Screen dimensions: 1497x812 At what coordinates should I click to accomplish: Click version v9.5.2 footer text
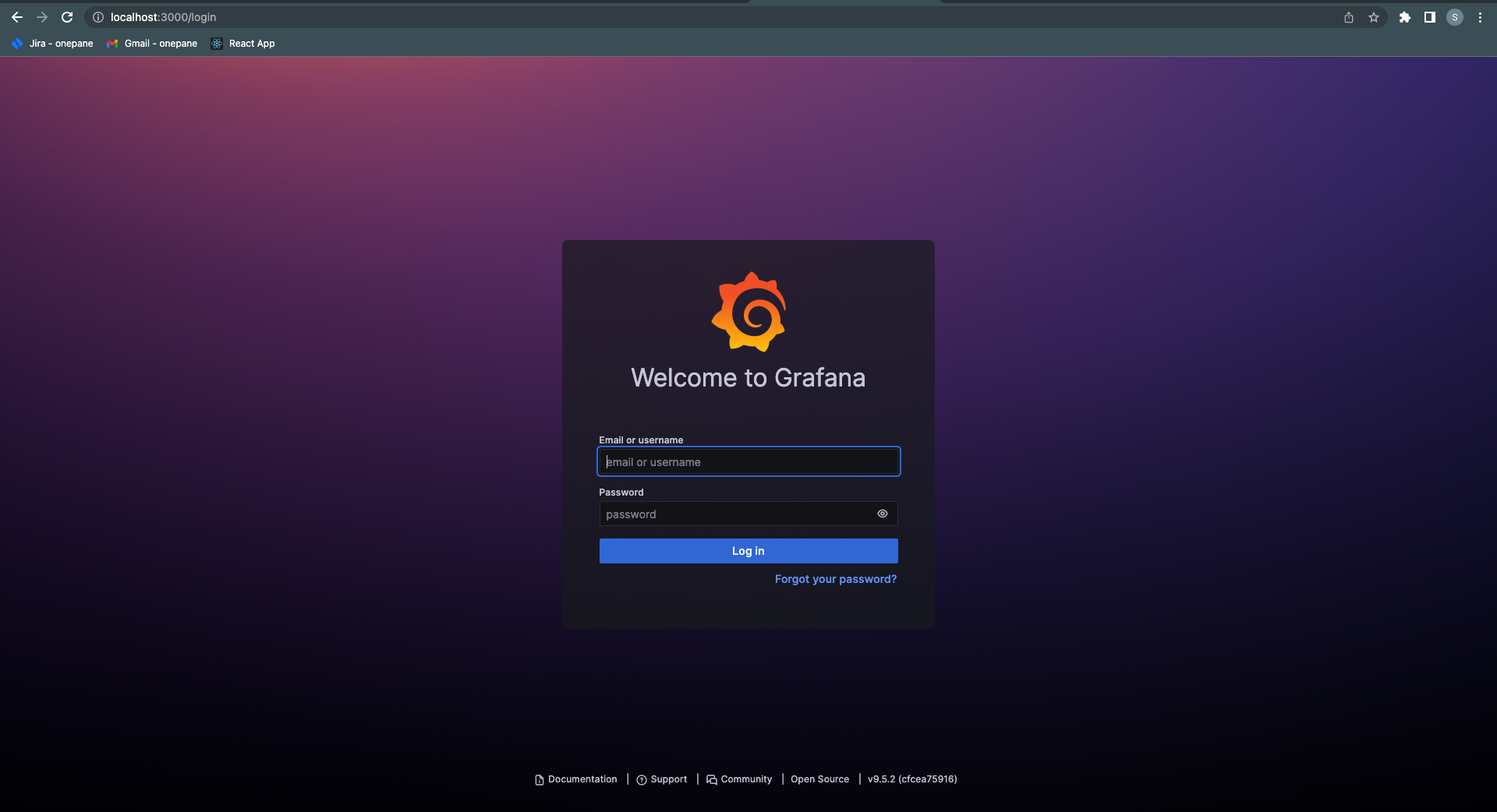pyautogui.click(x=912, y=779)
